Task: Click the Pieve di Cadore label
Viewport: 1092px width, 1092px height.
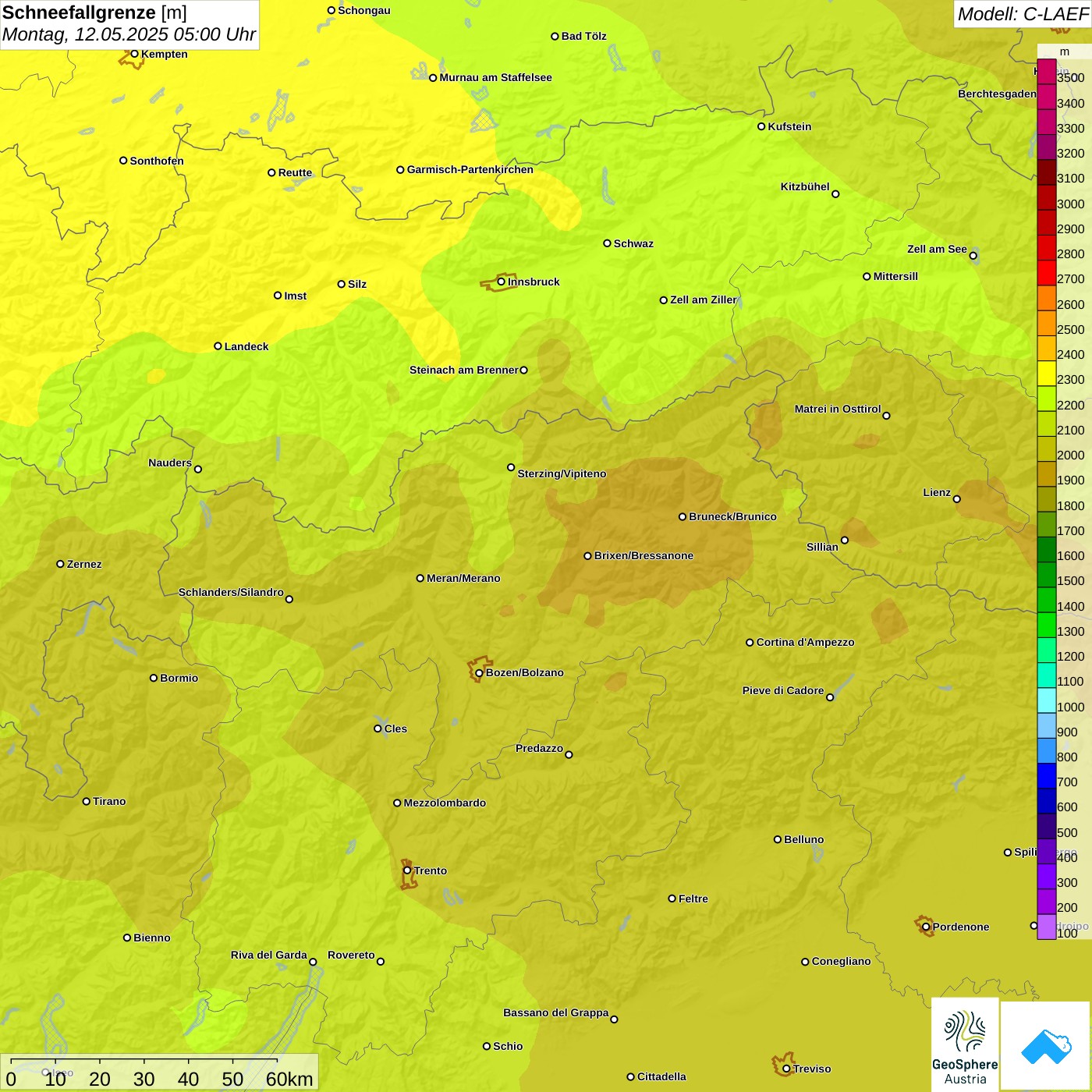Action: pyautogui.click(x=783, y=690)
